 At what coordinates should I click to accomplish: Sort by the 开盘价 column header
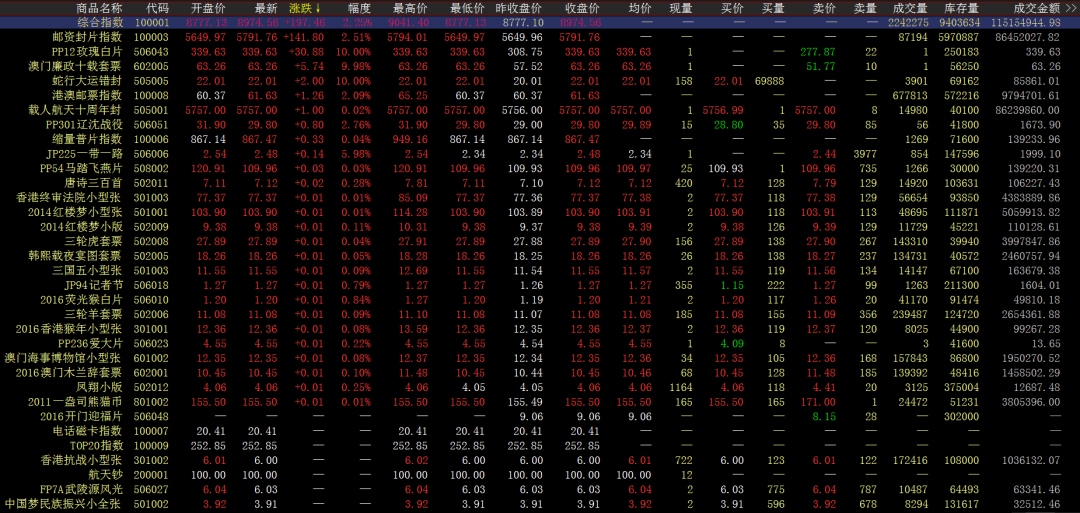[x=207, y=8]
